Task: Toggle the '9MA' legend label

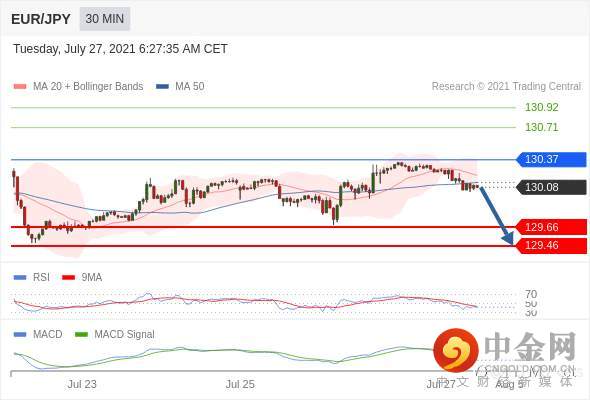Action: click(91, 277)
